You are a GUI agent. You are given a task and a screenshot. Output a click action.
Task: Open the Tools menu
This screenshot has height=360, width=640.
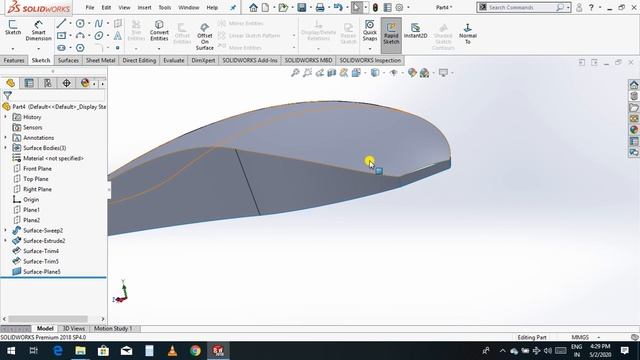(165, 7)
